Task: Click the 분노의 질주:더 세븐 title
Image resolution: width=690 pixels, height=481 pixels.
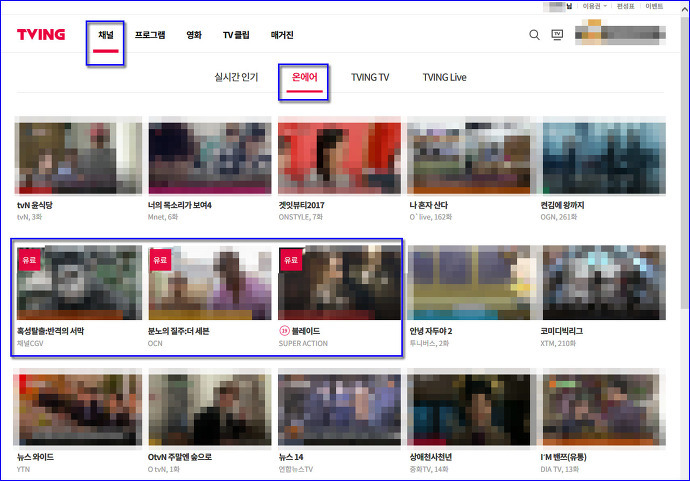Action: coord(179,331)
